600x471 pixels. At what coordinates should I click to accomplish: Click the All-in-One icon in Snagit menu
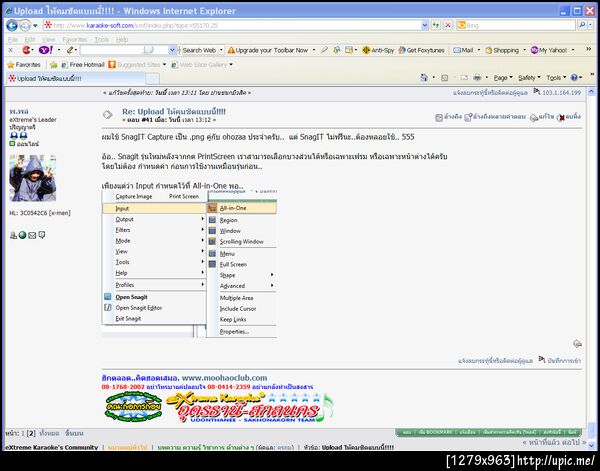212,208
